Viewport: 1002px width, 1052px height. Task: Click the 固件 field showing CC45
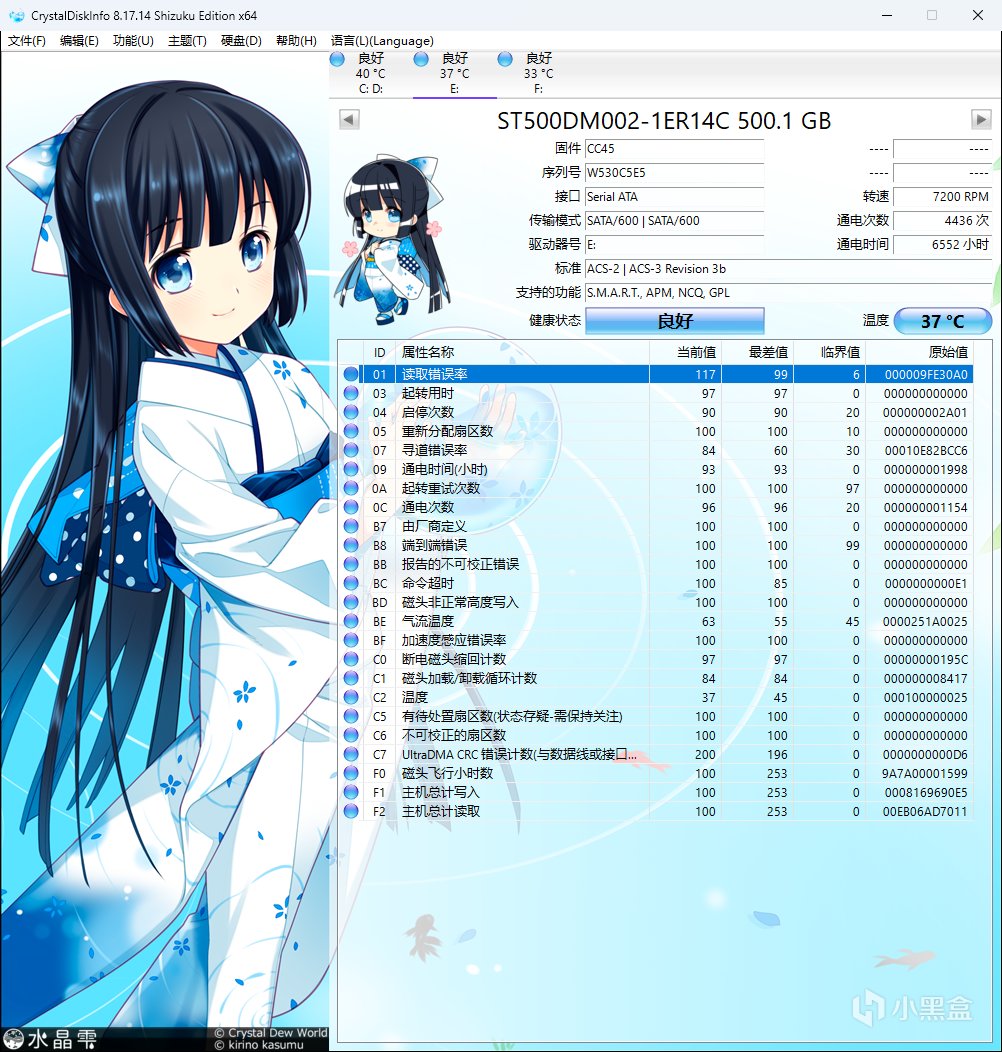674,149
